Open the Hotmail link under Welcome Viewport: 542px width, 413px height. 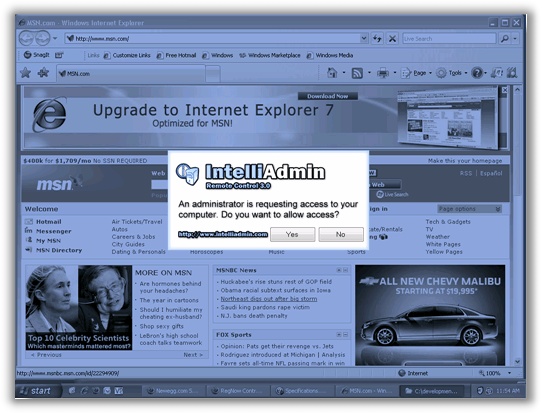click(x=49, y=222)
